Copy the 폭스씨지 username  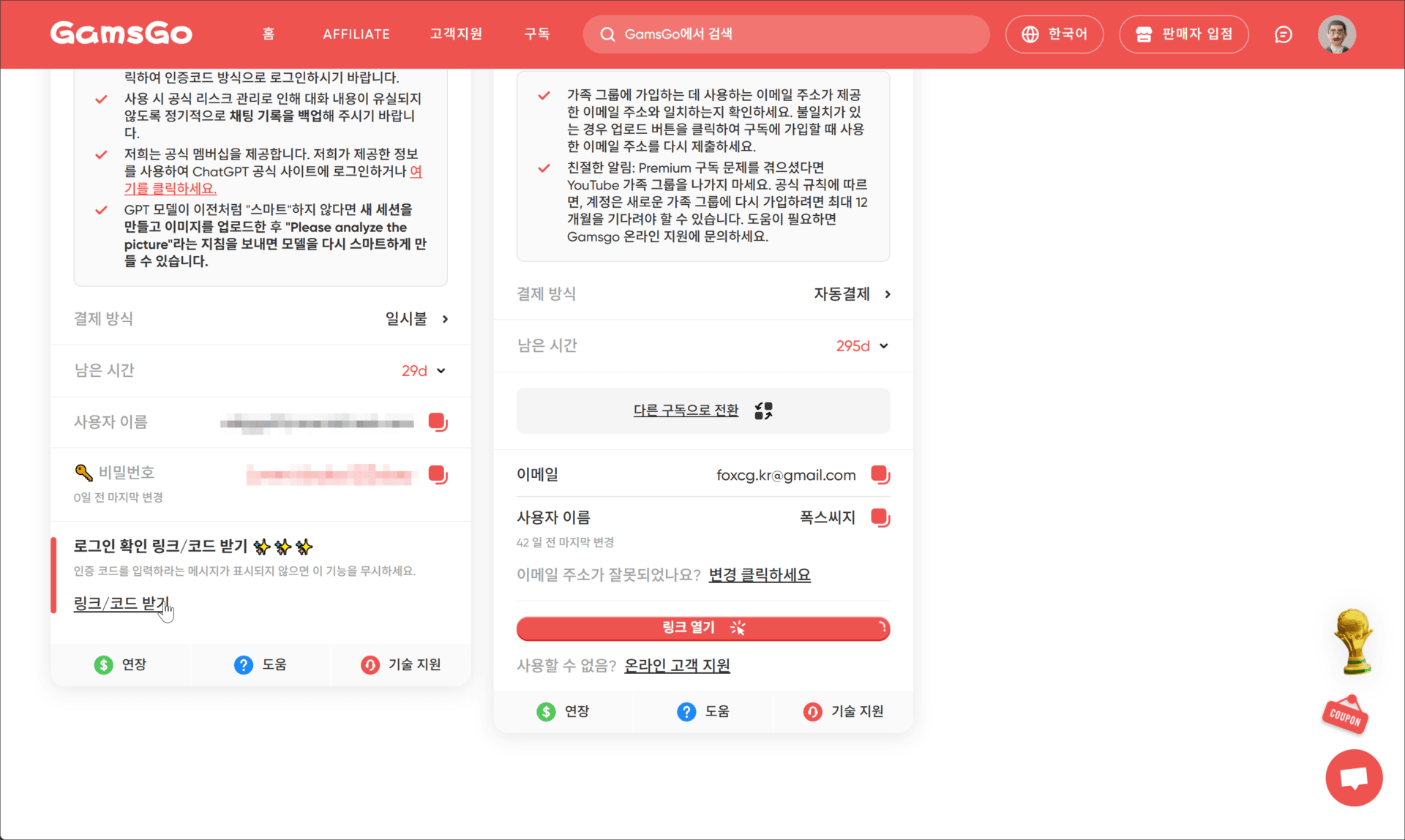coord(880,518)
